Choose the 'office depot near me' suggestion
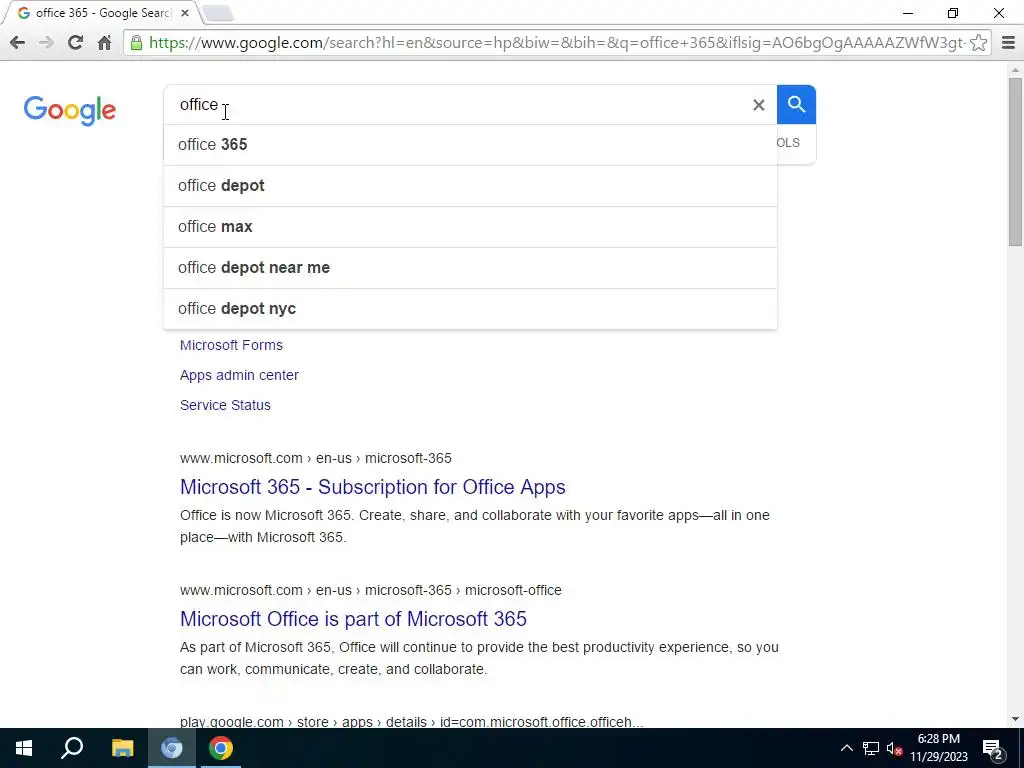Image resolution: width=1024 pixels, height=768 pixels. tap(470, 268)
